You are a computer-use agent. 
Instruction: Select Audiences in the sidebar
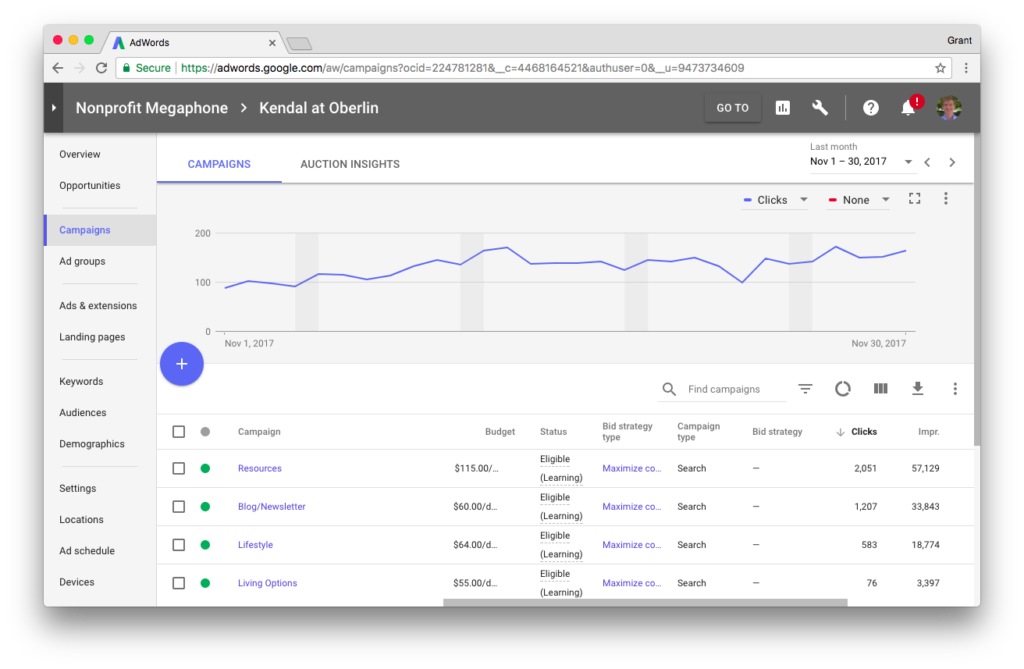82,413
